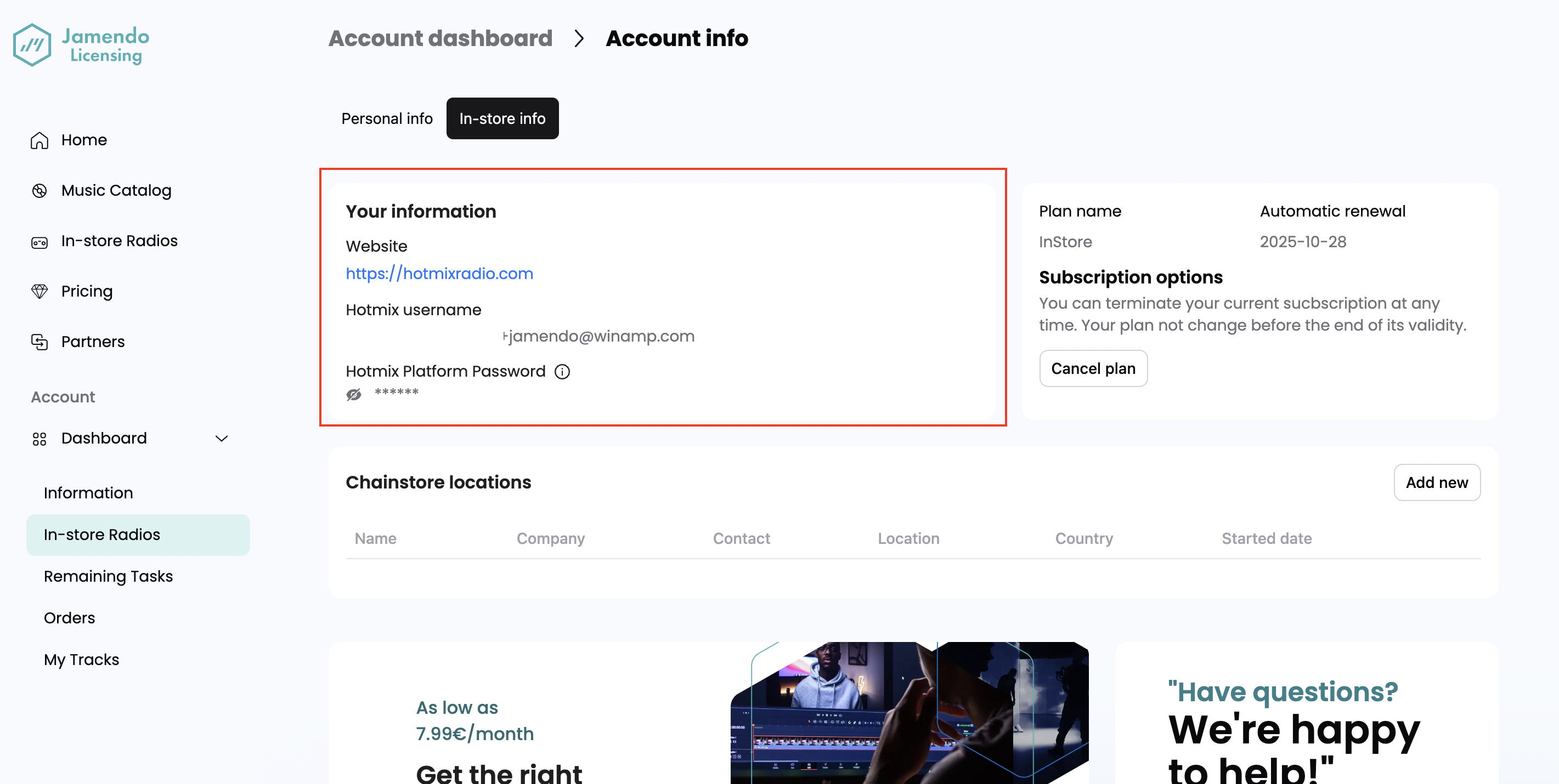The image size is (1559, 784).
Task: Open Remaining Tasks in sidebar
Action: coord(108,577)
